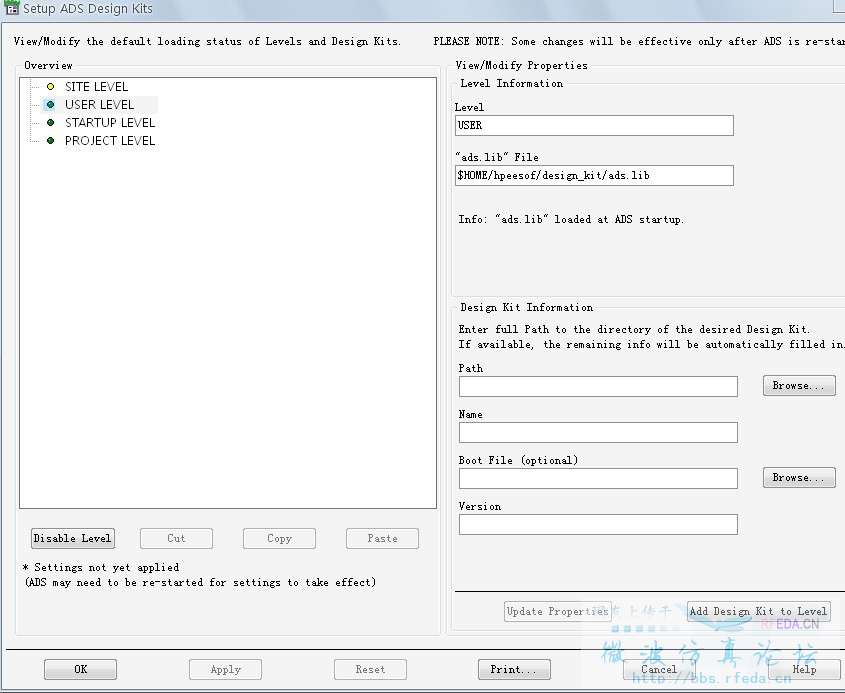Select USER LEVEL tree item
Image resolution: width=845 pixels, height=693 pixels.
99,105
